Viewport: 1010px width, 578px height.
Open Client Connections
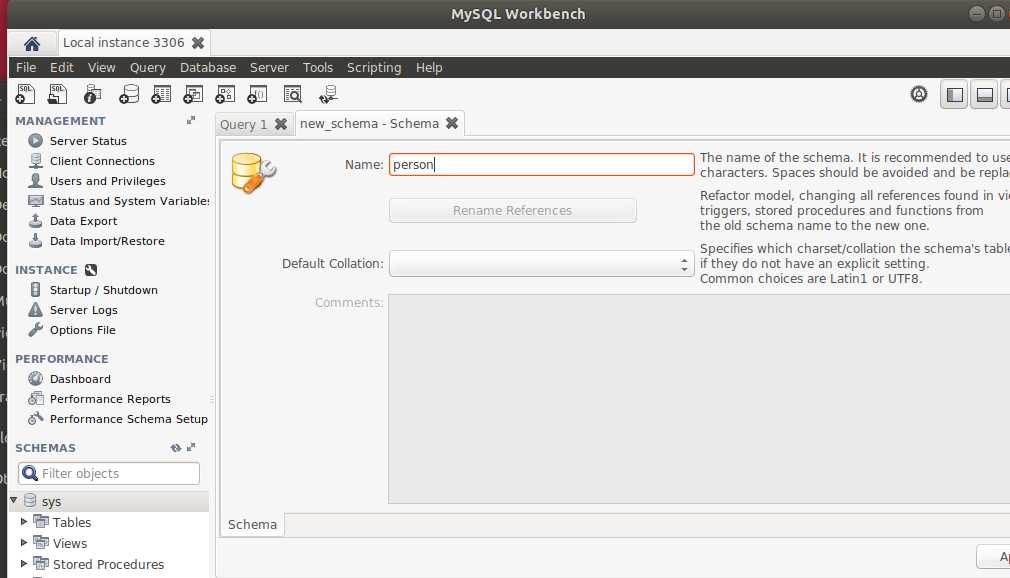point(91,160)
